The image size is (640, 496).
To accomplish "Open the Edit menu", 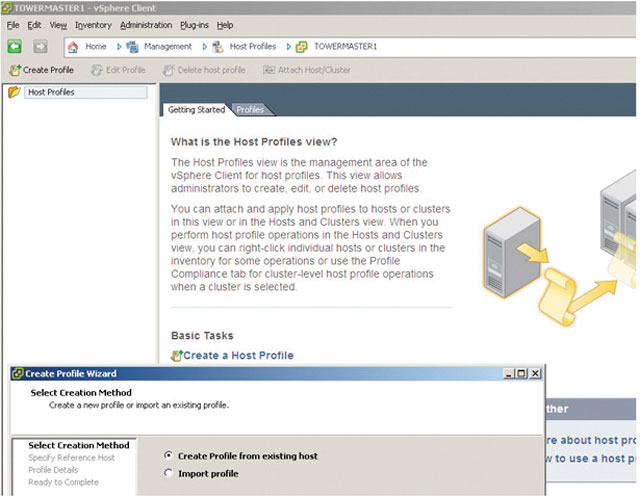I will pos(34,25).
